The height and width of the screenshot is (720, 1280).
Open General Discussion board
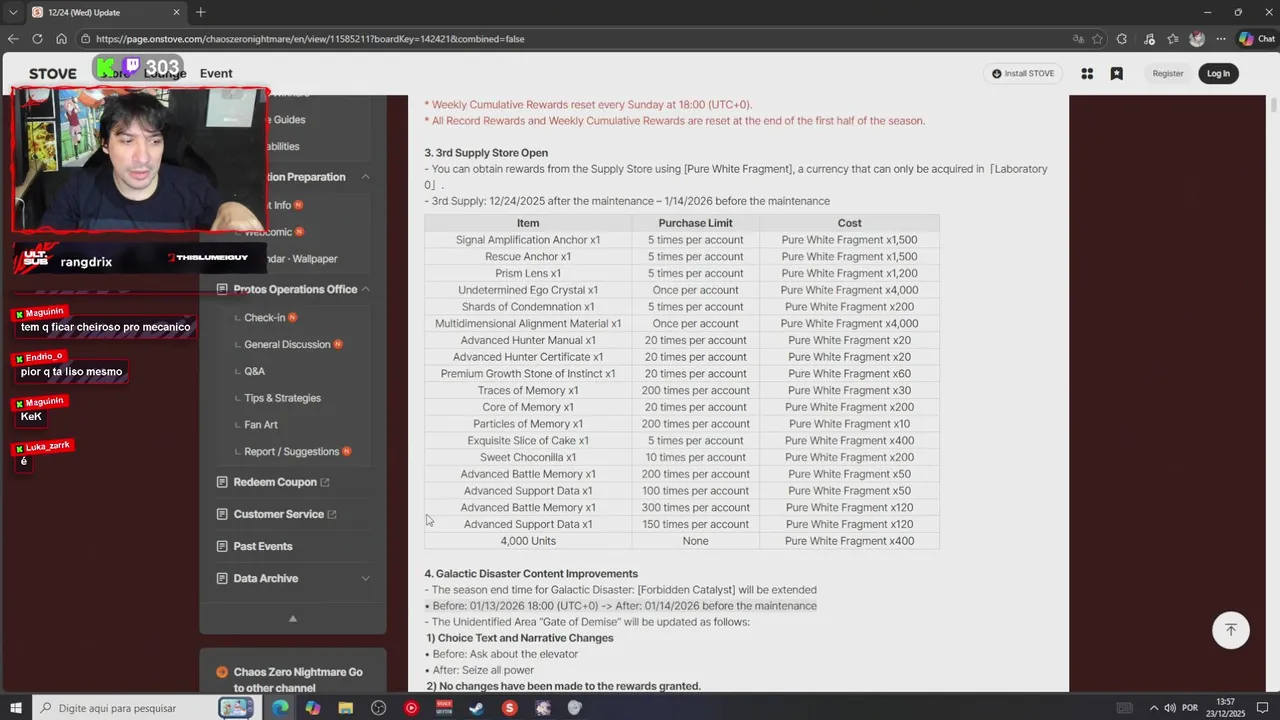point(287,344)
